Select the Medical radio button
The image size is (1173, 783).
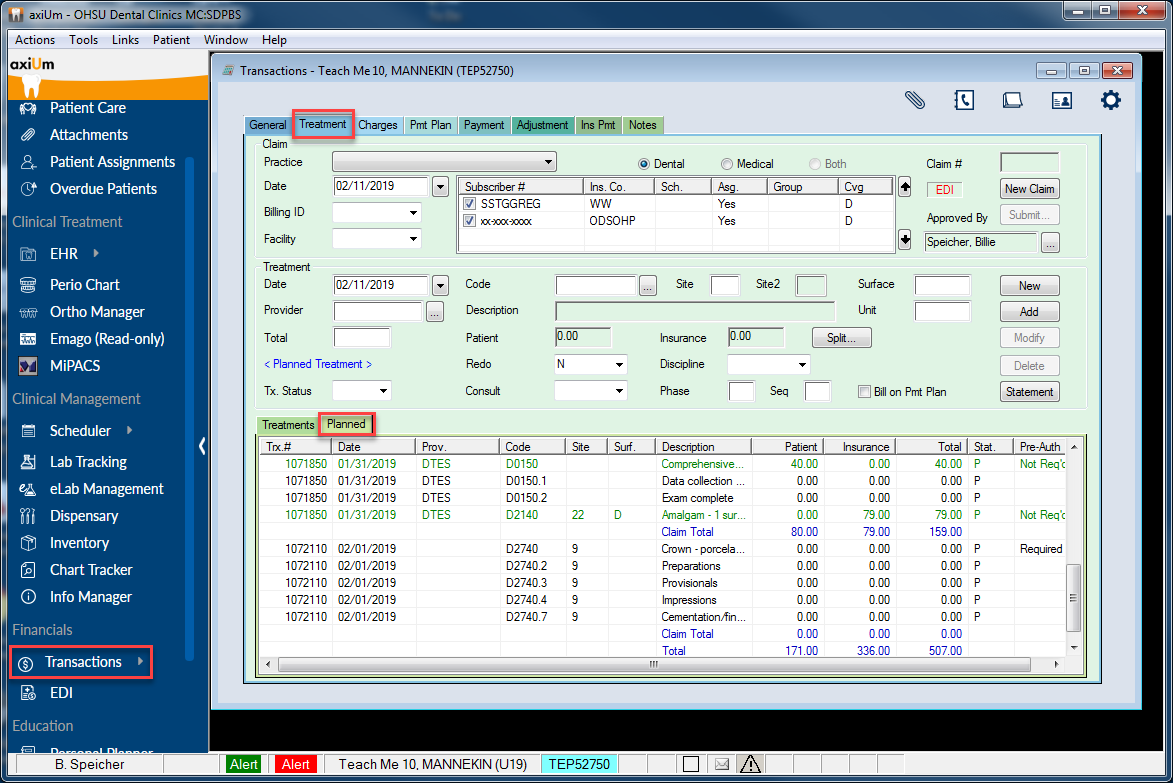pos(726,164)
